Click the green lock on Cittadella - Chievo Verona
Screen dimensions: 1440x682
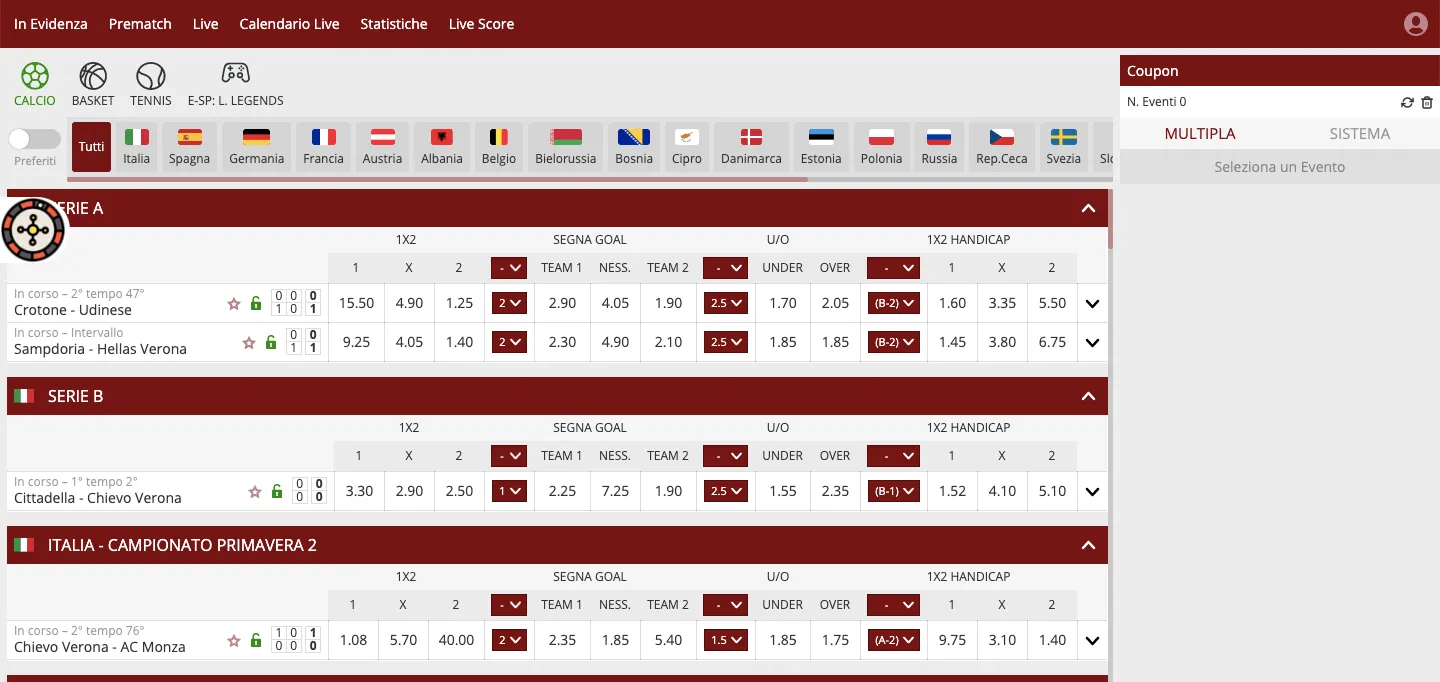tap(277, 492)
